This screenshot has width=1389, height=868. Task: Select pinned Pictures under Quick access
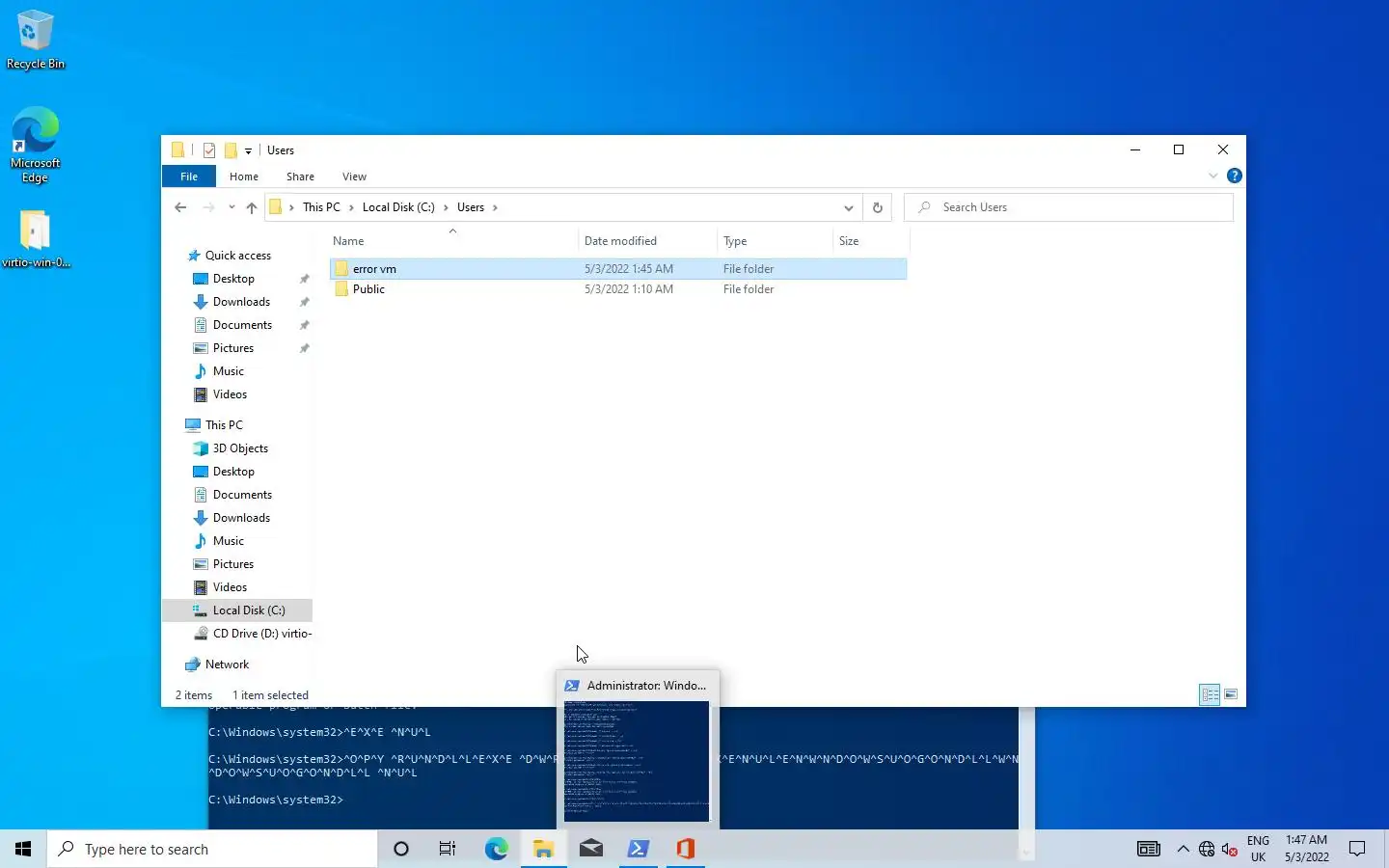233,348
